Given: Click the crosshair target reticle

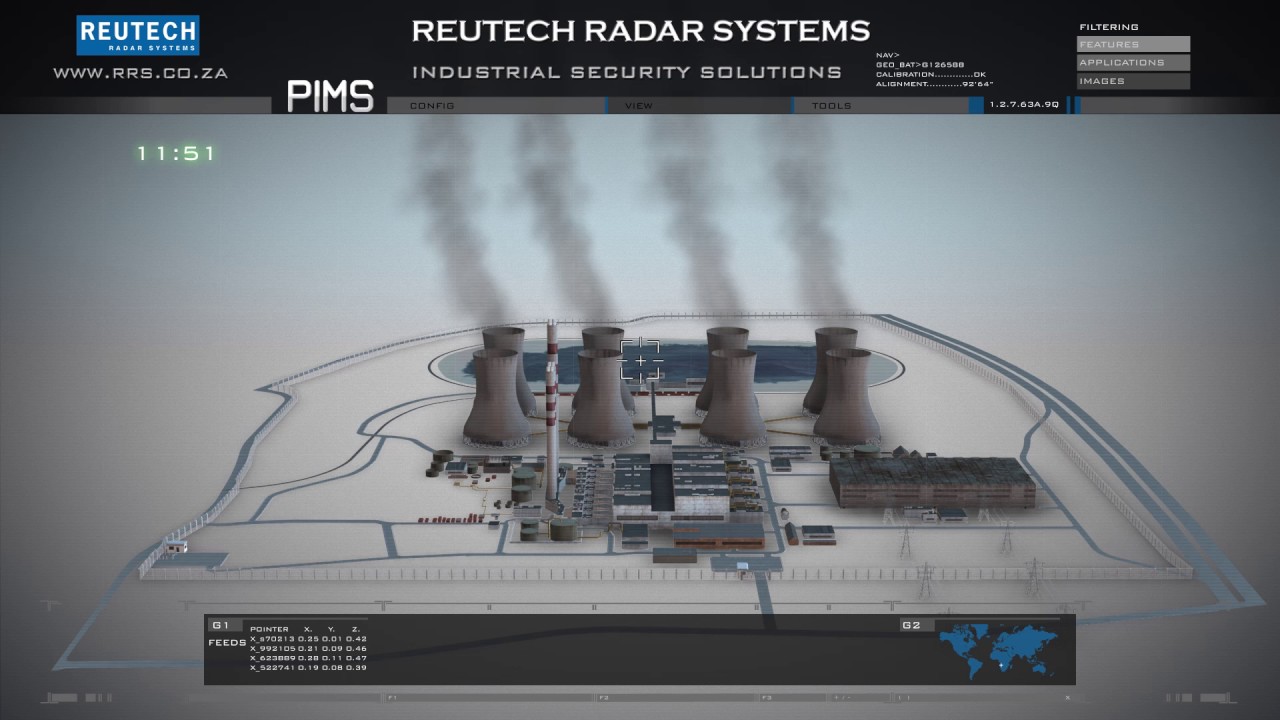Looking at the screenshot, I should (x=641, y=360).
